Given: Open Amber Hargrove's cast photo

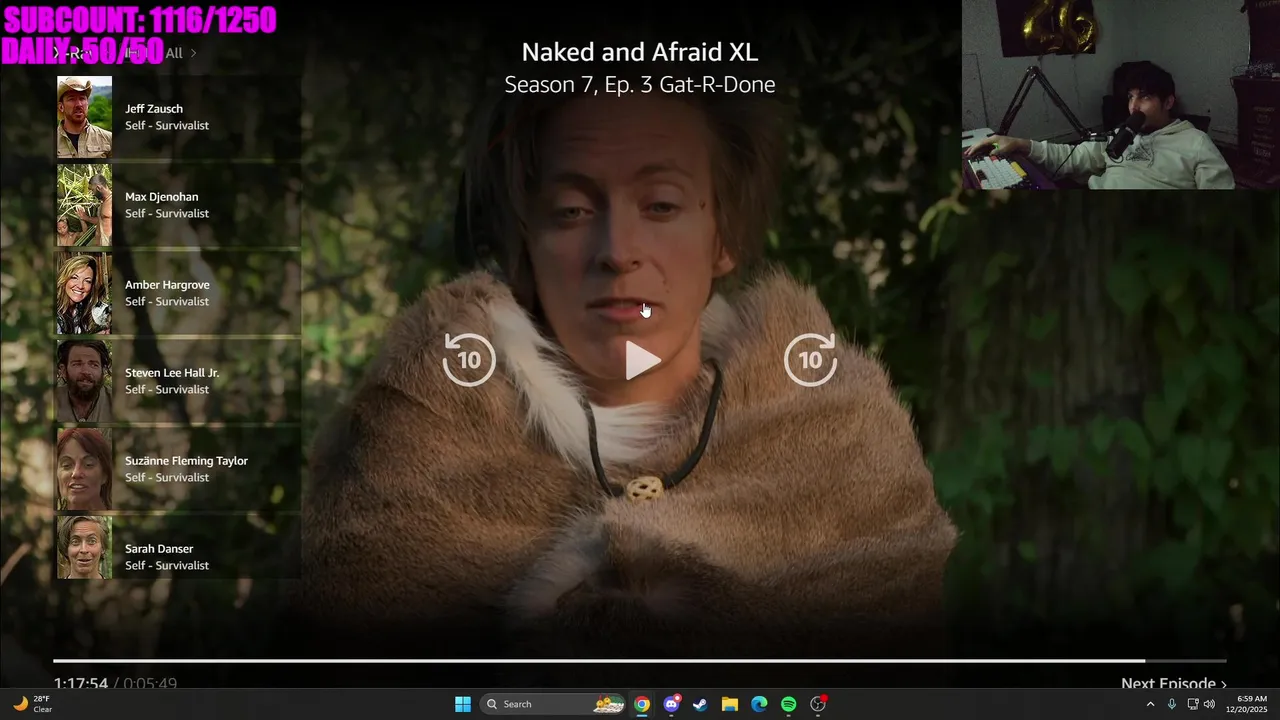Looking at the screenshot, I should [84, 293].
